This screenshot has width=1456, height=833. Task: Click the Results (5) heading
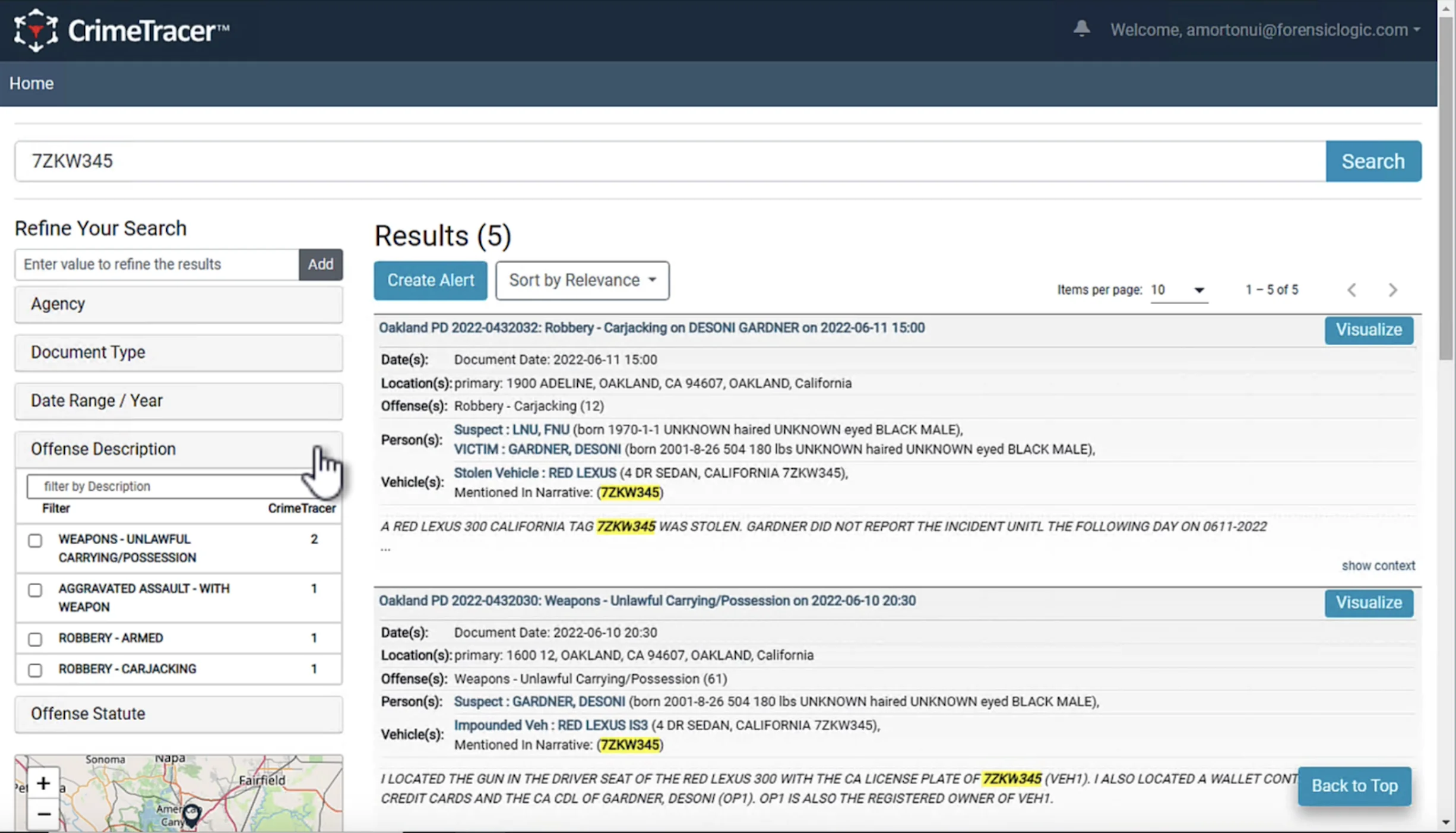pos(443,235)
